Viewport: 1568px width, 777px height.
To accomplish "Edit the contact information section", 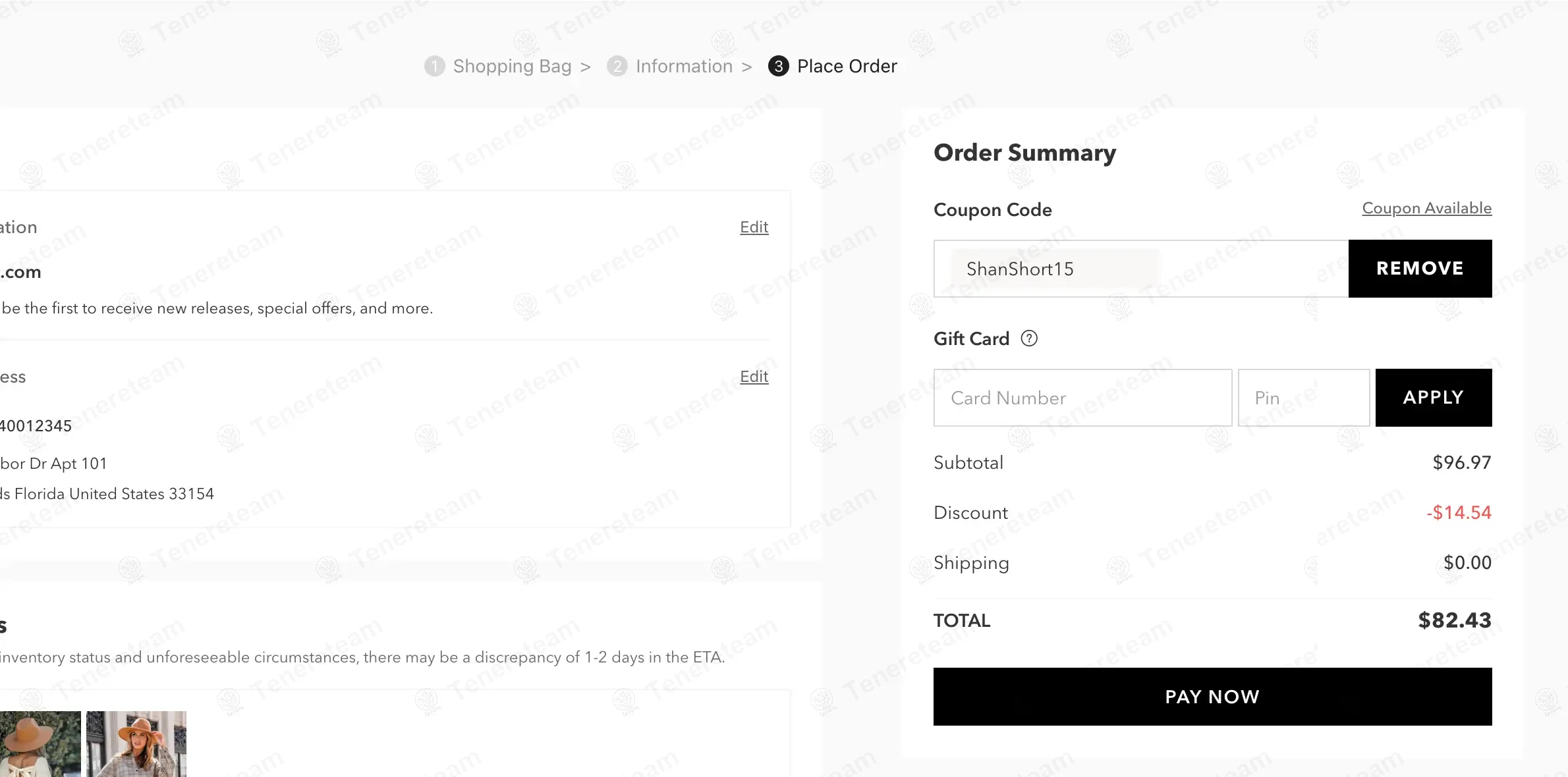I will coord(754,227).
